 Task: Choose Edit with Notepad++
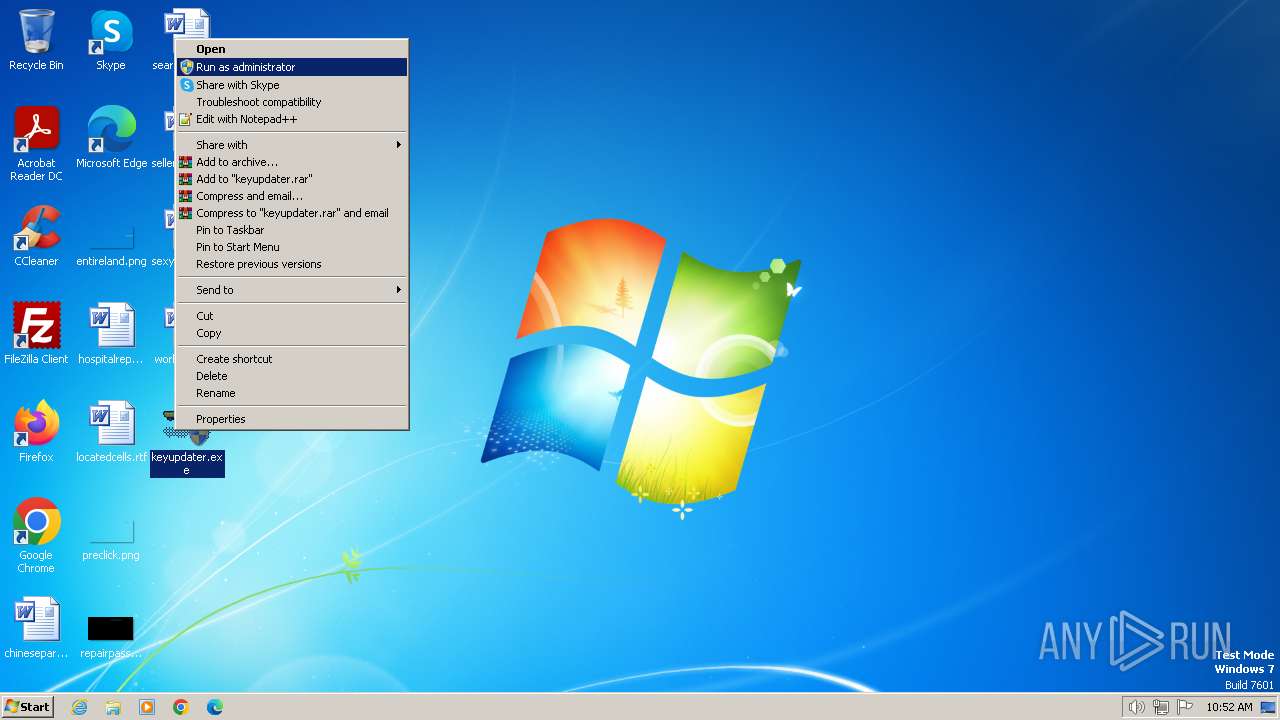point(292,119)
